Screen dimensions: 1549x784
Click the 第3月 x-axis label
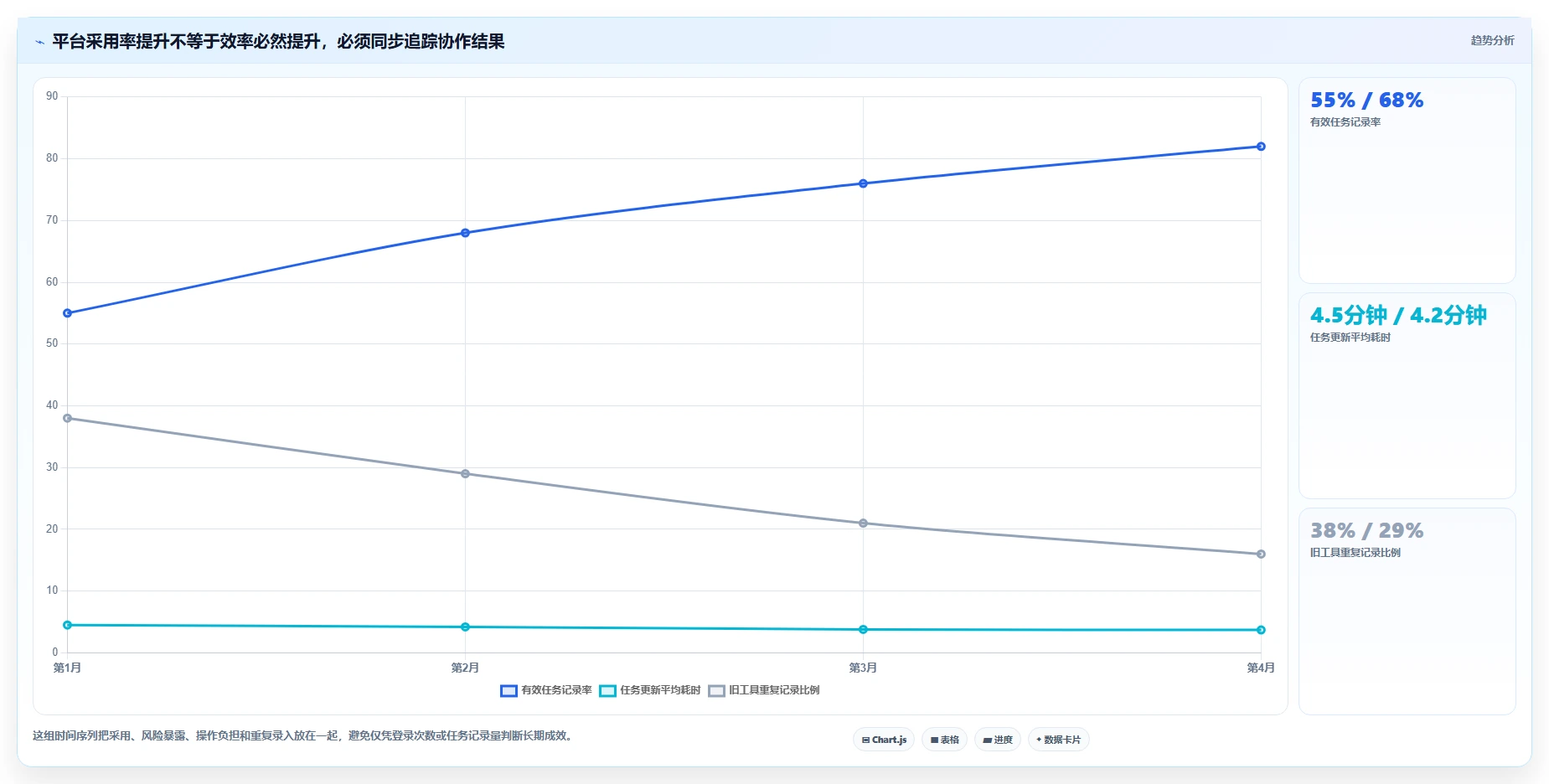point(863,668)
